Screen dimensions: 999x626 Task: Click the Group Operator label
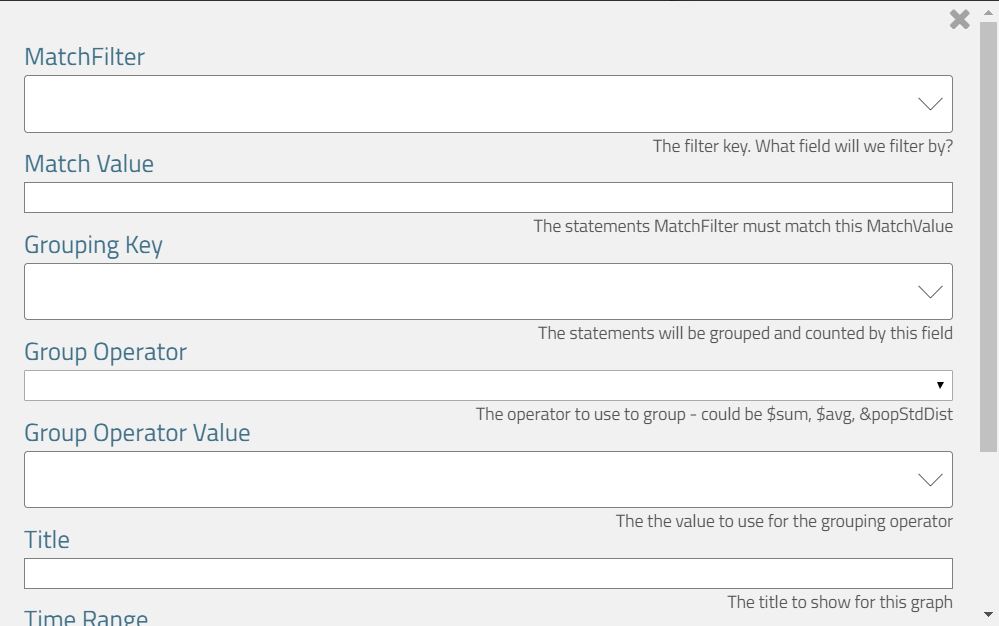[x=105, y=352]
